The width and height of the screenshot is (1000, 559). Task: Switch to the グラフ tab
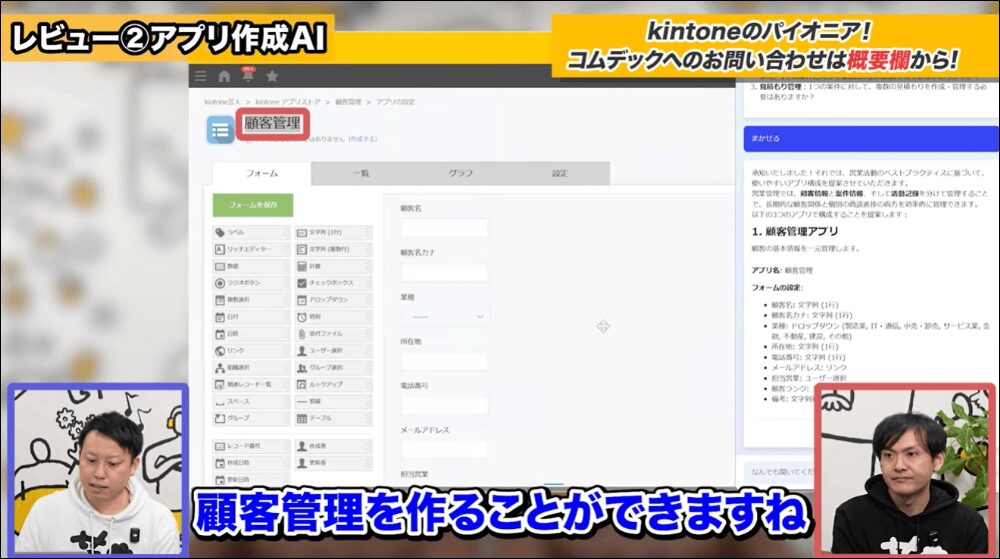(x=460, y=173)
